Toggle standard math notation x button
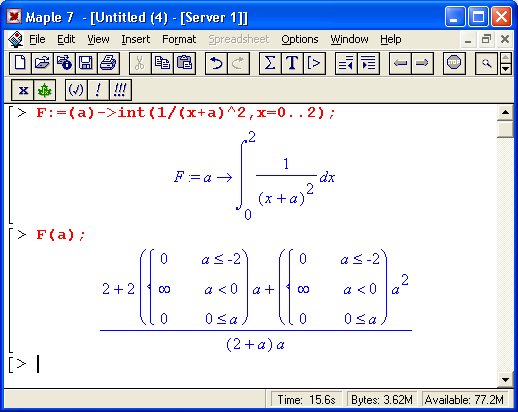Image resolution: width=518 pixels, height=412 pixels. click(23, 90)
